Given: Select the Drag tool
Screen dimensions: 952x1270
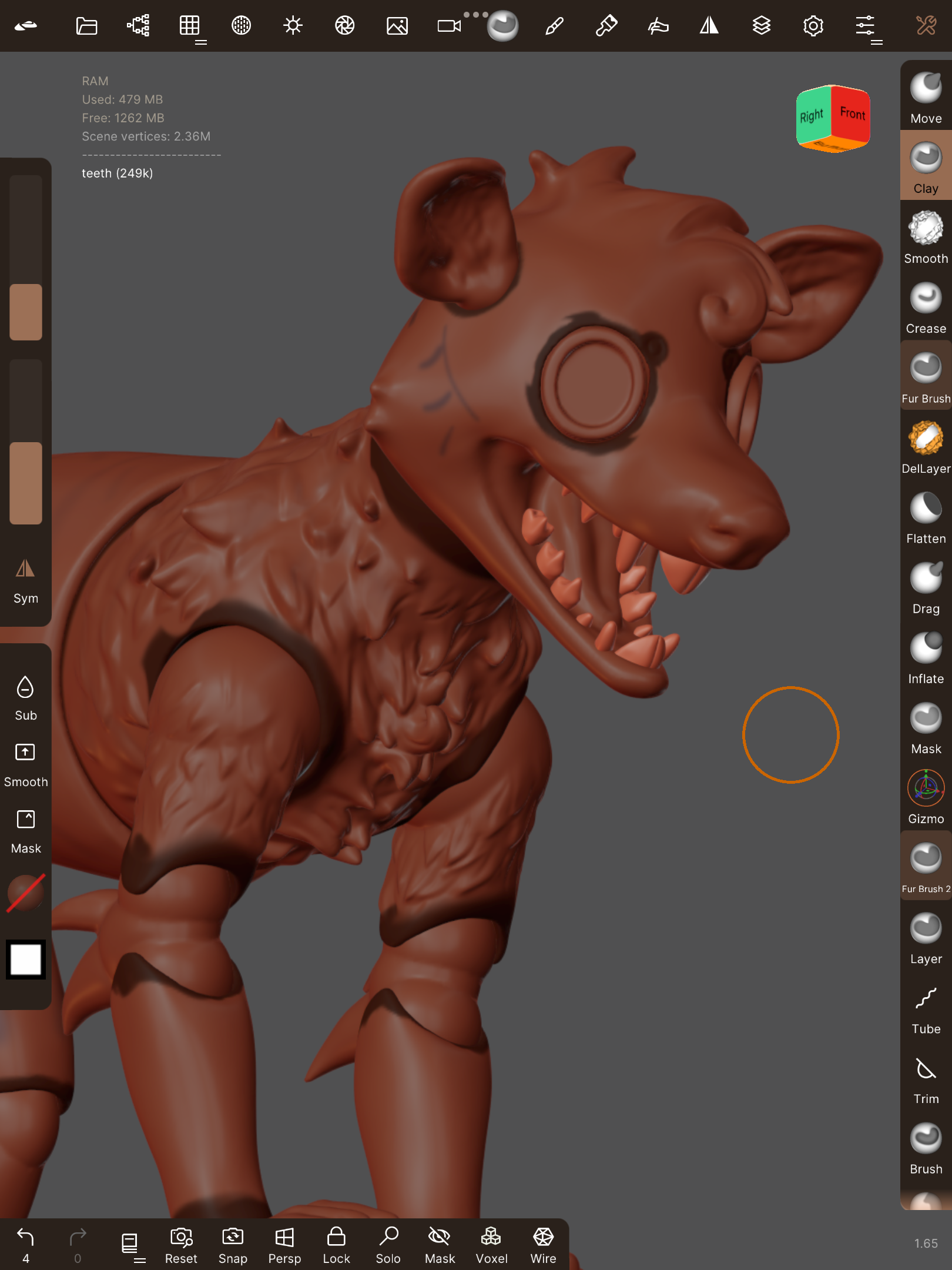Looking at the screenshot, I should (926, 587).
